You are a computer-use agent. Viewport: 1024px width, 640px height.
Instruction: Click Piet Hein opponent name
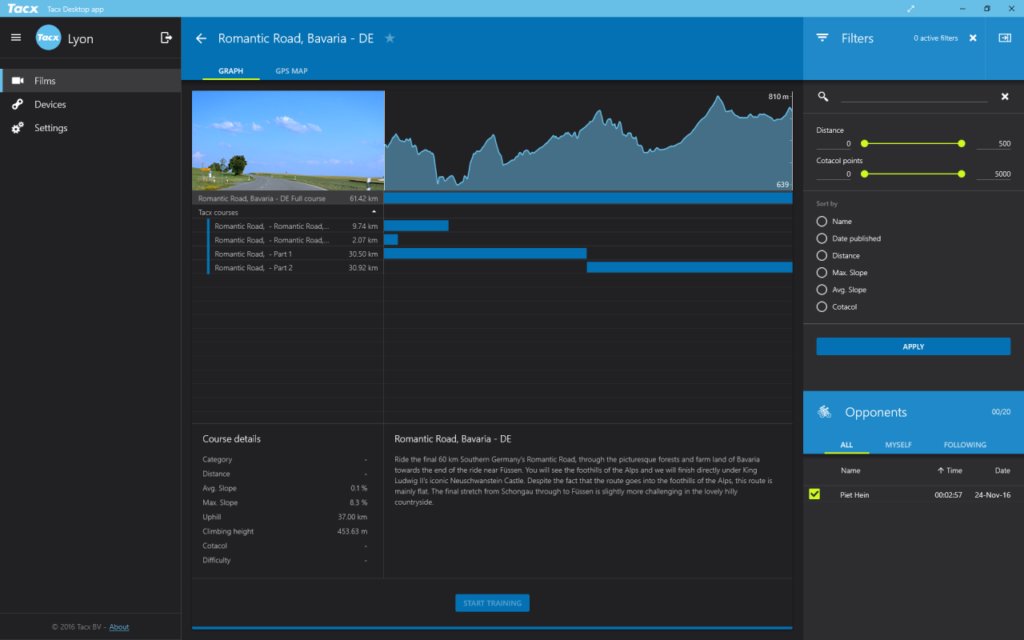click(x=854, y=495)
